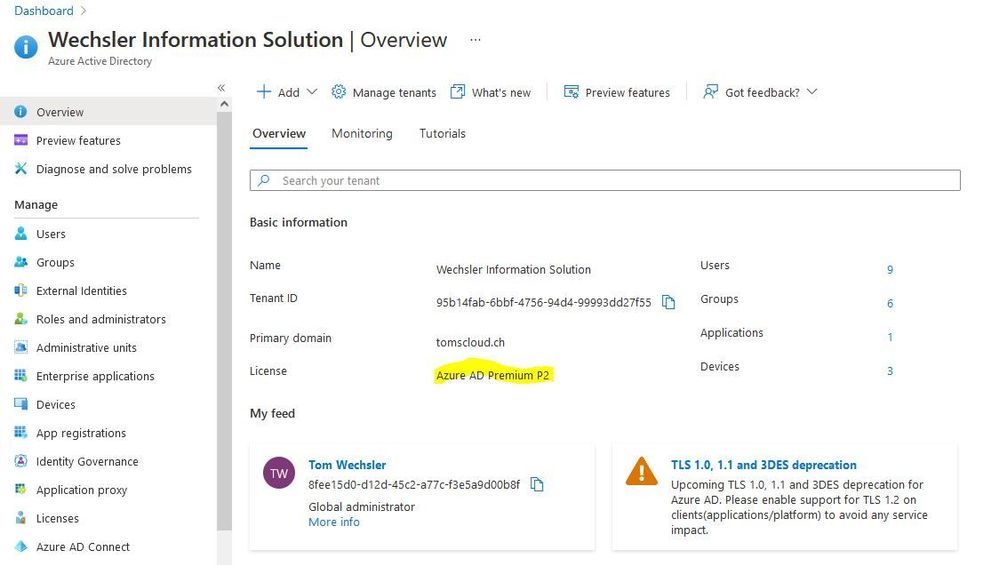Click the Devices count 3 link
999x565 pixels.
pos(890,371)
